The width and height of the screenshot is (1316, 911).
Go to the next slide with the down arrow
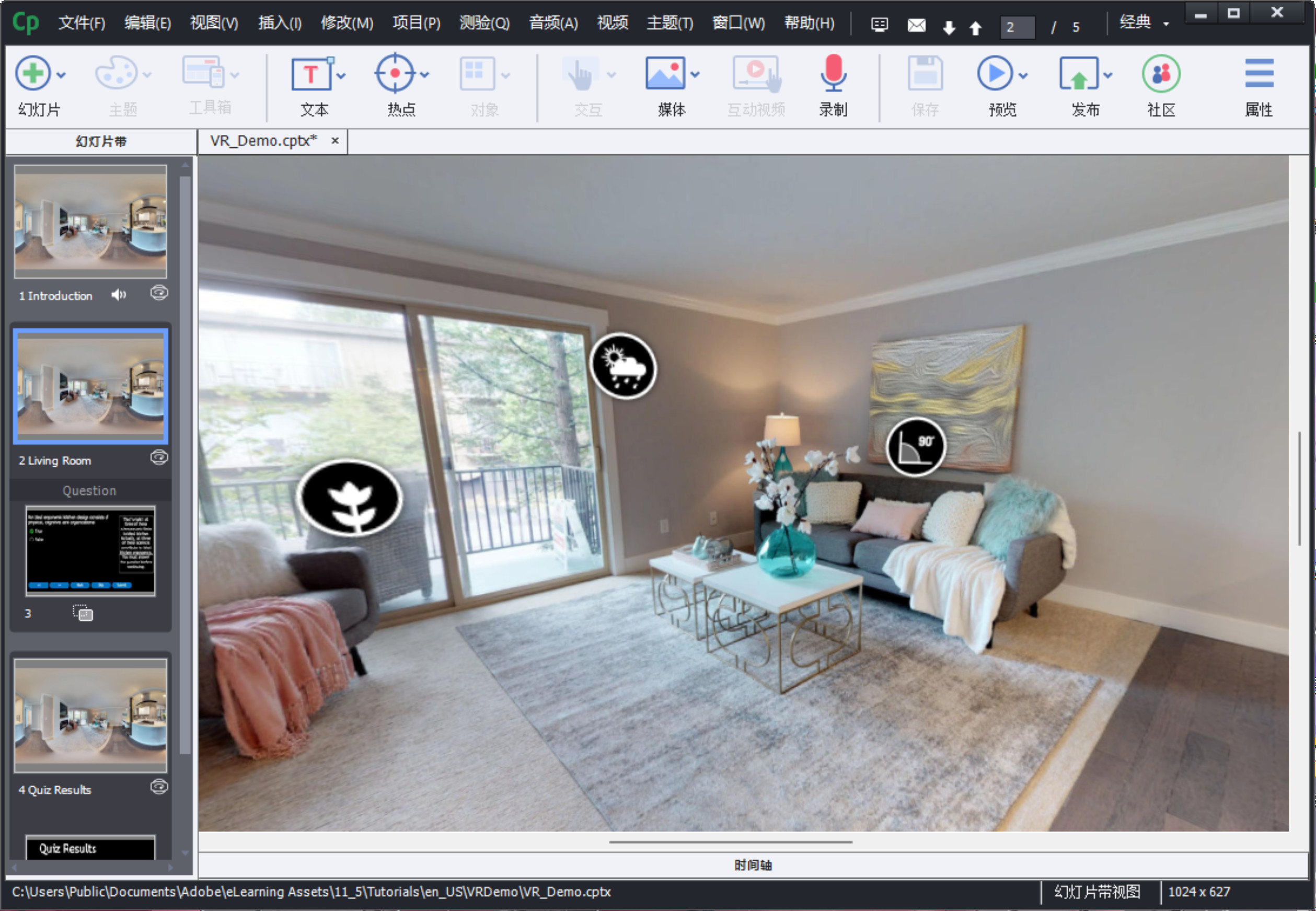(x=949, y=27)
